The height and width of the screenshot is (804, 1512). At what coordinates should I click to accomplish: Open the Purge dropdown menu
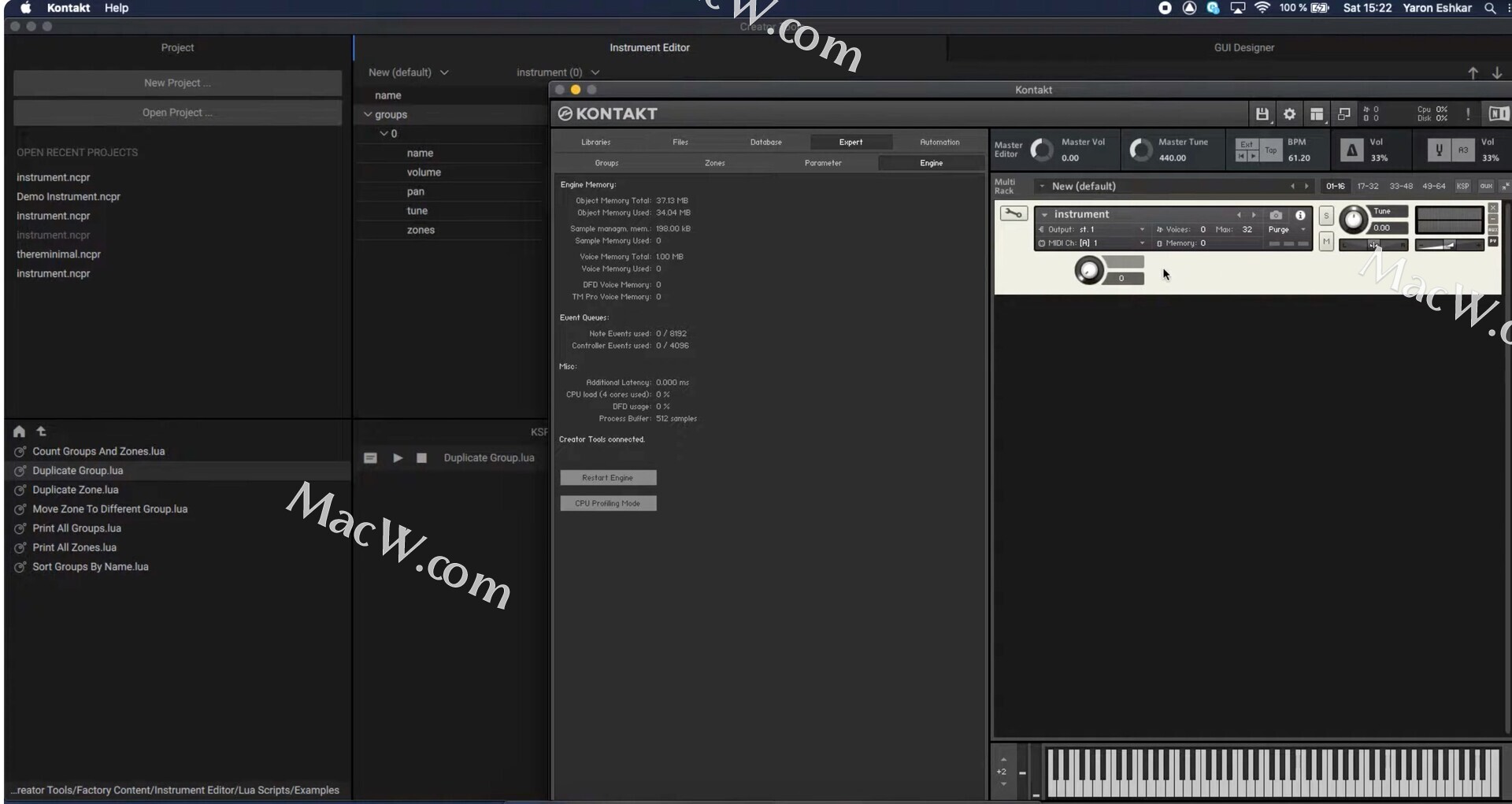click(1286, 230)
